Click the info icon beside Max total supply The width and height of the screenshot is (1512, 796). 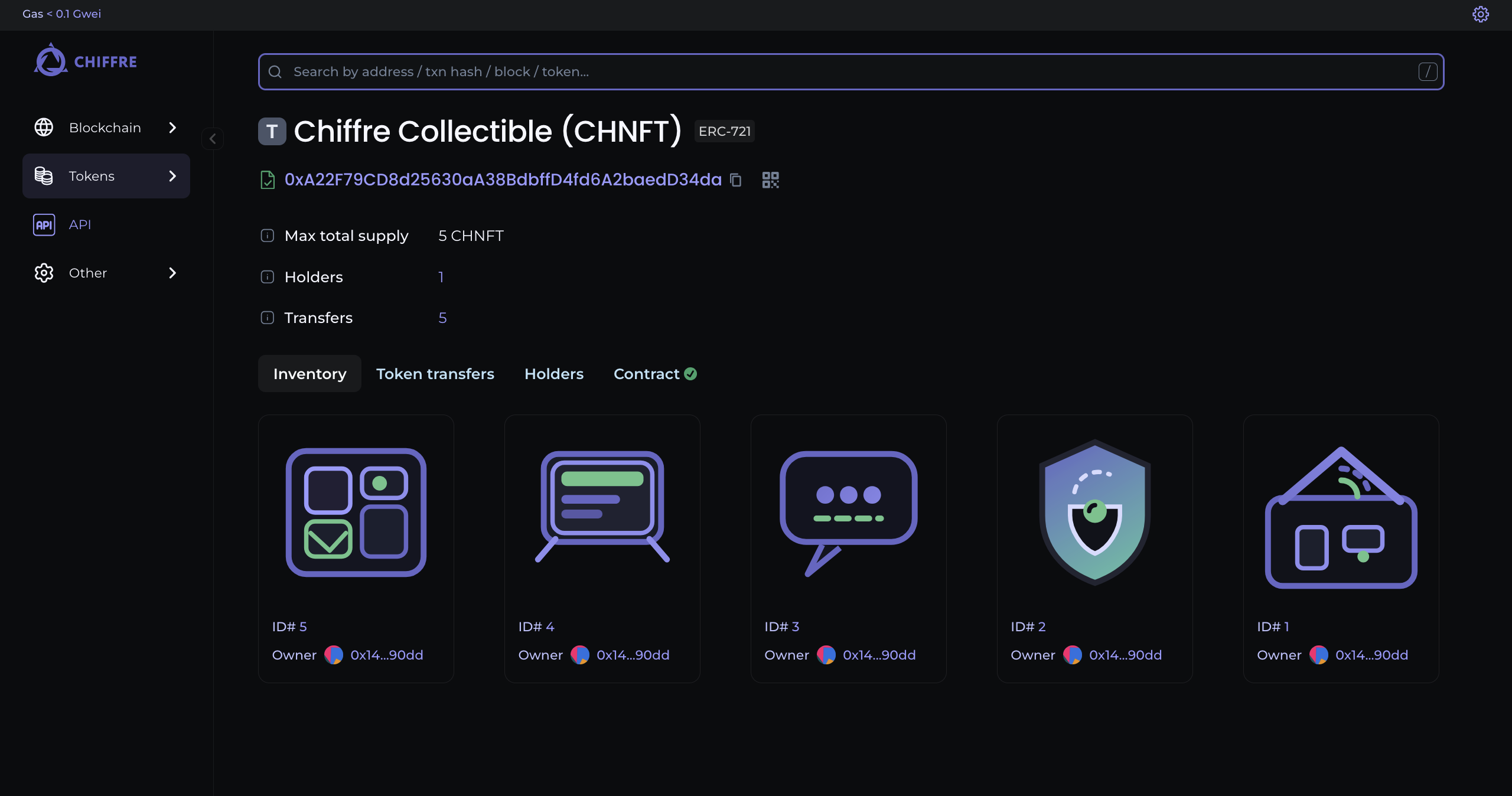(267, 236)
